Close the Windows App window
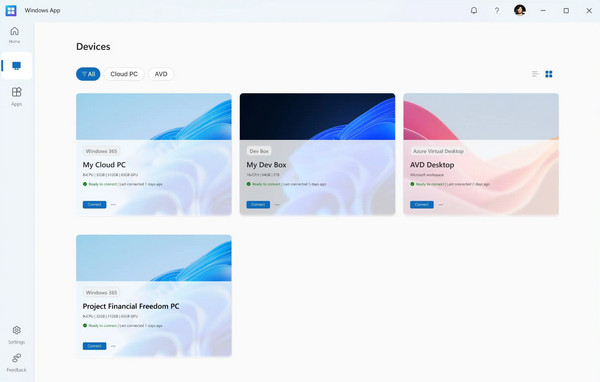Screen dimensions: 600x382 (589, 11)
